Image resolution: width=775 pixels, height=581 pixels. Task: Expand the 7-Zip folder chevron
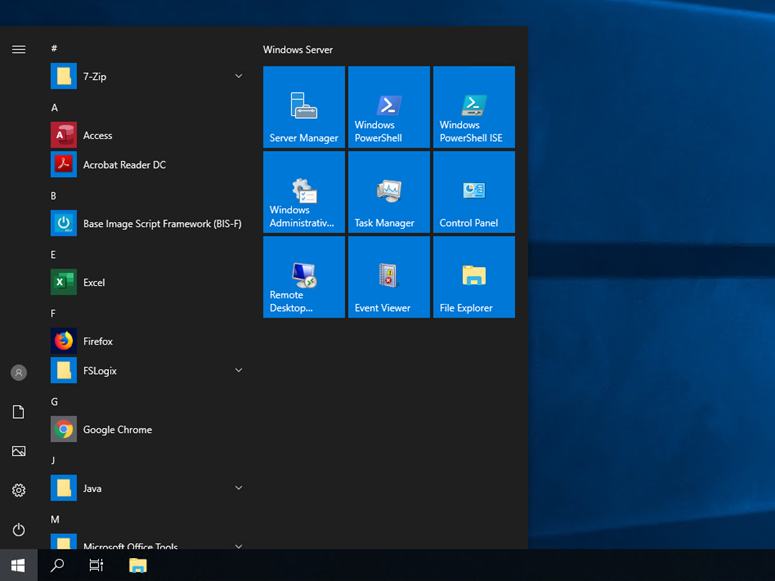coord(239,76)
